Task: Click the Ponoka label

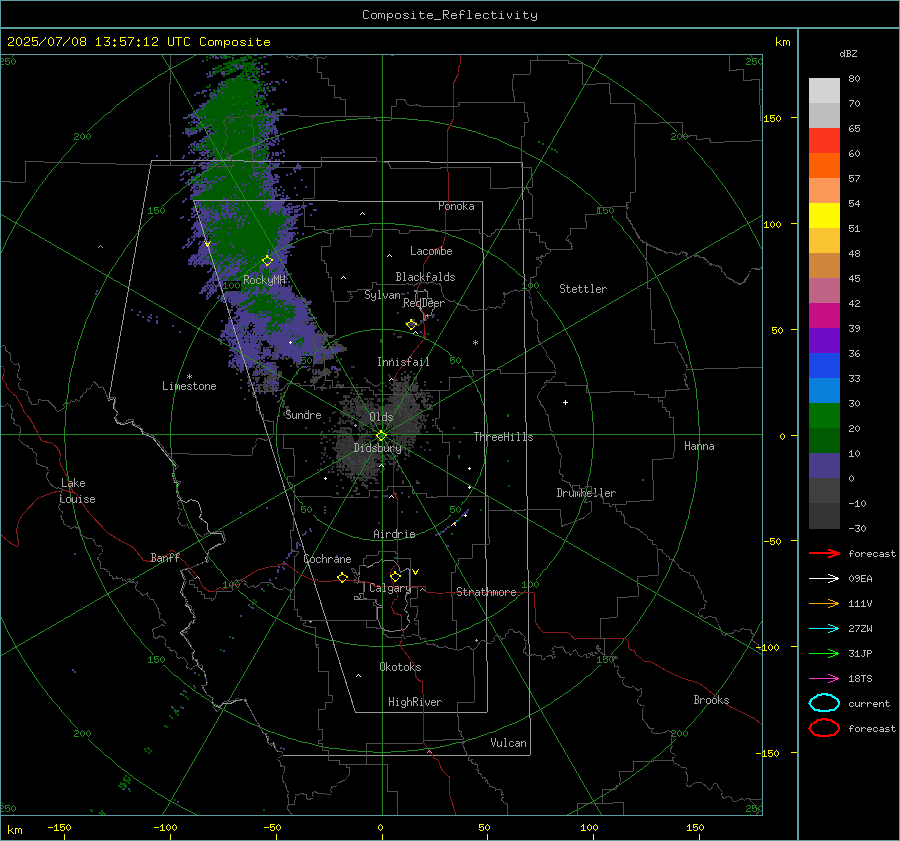Action: click(x=456, y=206)
